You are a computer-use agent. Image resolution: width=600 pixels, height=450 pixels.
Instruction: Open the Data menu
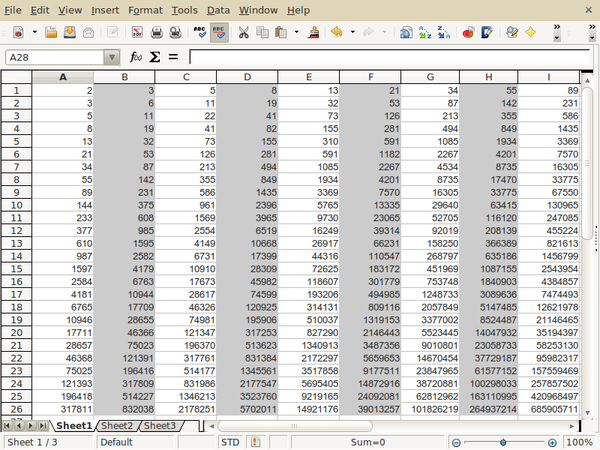pyautogui.click(x=218, y=10)
